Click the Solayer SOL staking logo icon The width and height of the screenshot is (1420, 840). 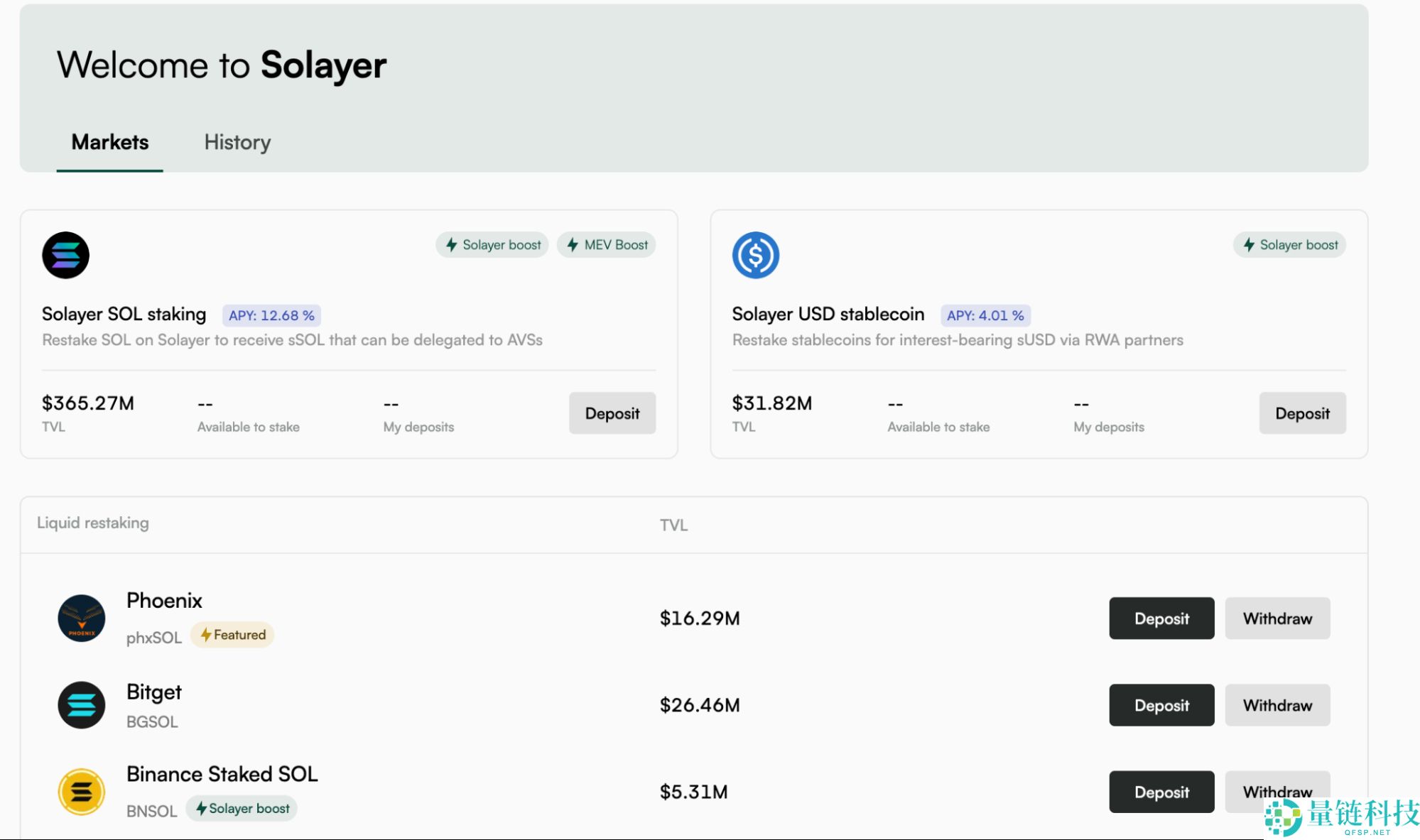(65, 255)
